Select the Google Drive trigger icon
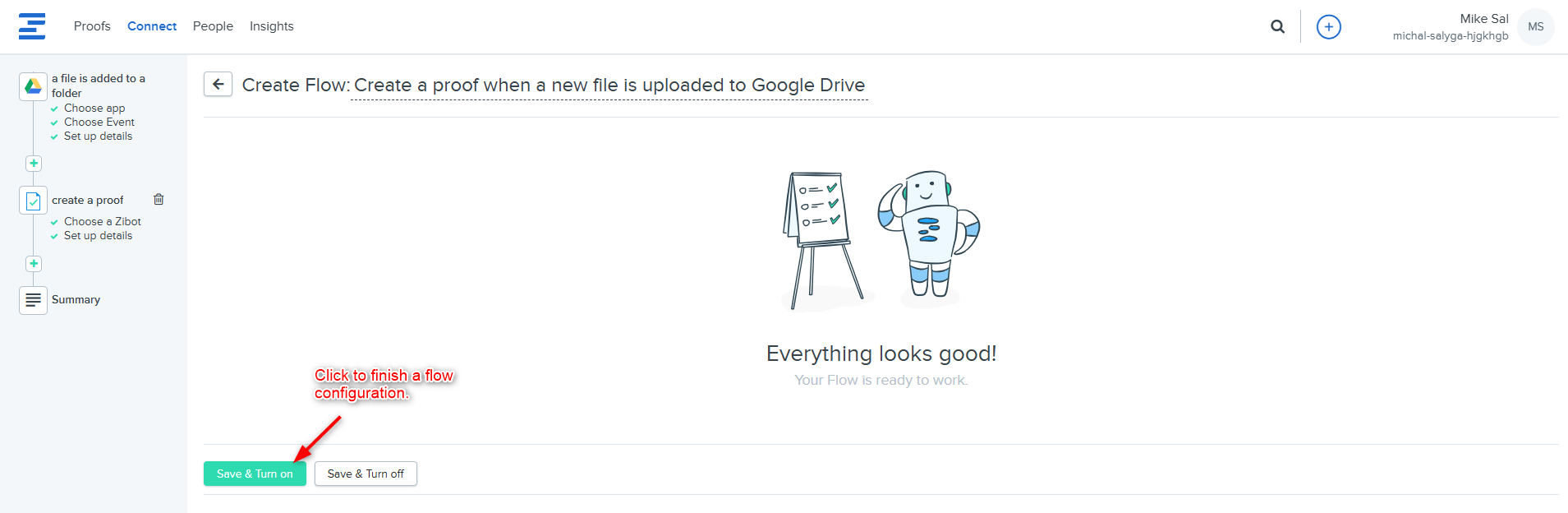Image resolution: width=1568 pixels, height=513 pixels. pos(33,85)
